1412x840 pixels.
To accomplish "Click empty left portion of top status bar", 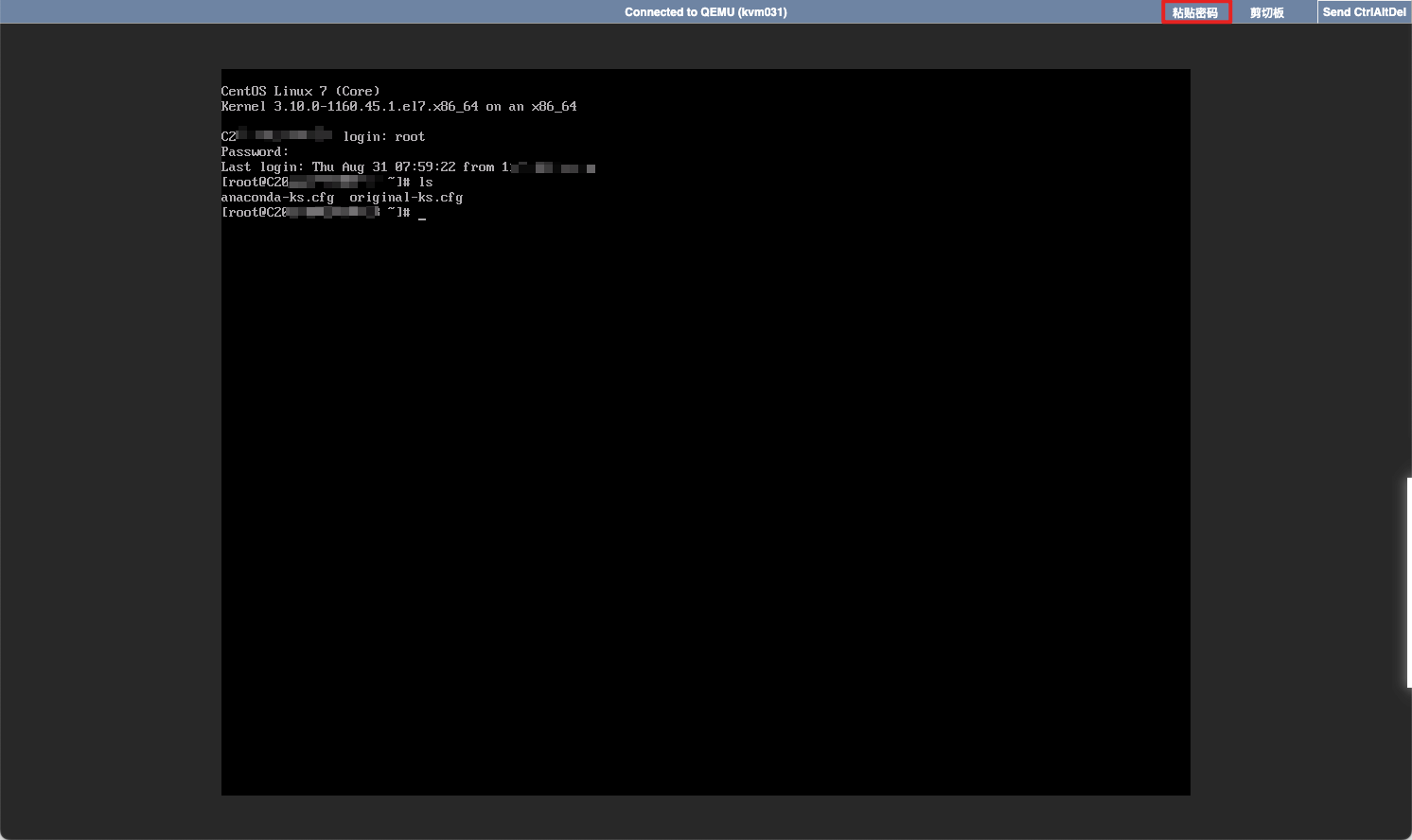I will [284, 12].
